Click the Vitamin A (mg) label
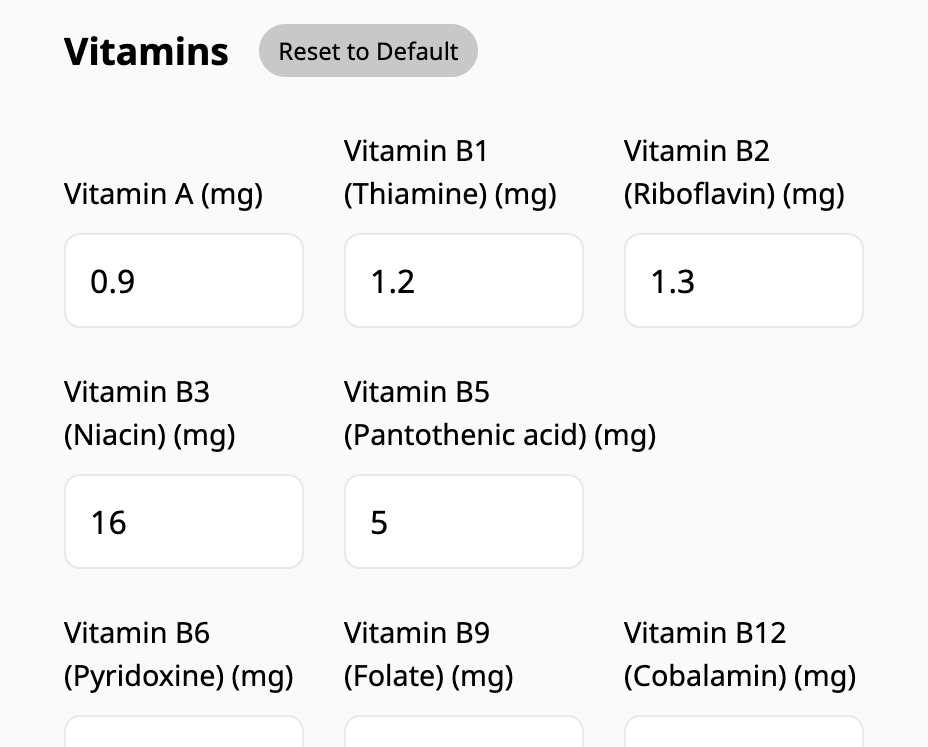928x747 pixels. [163, 194]
